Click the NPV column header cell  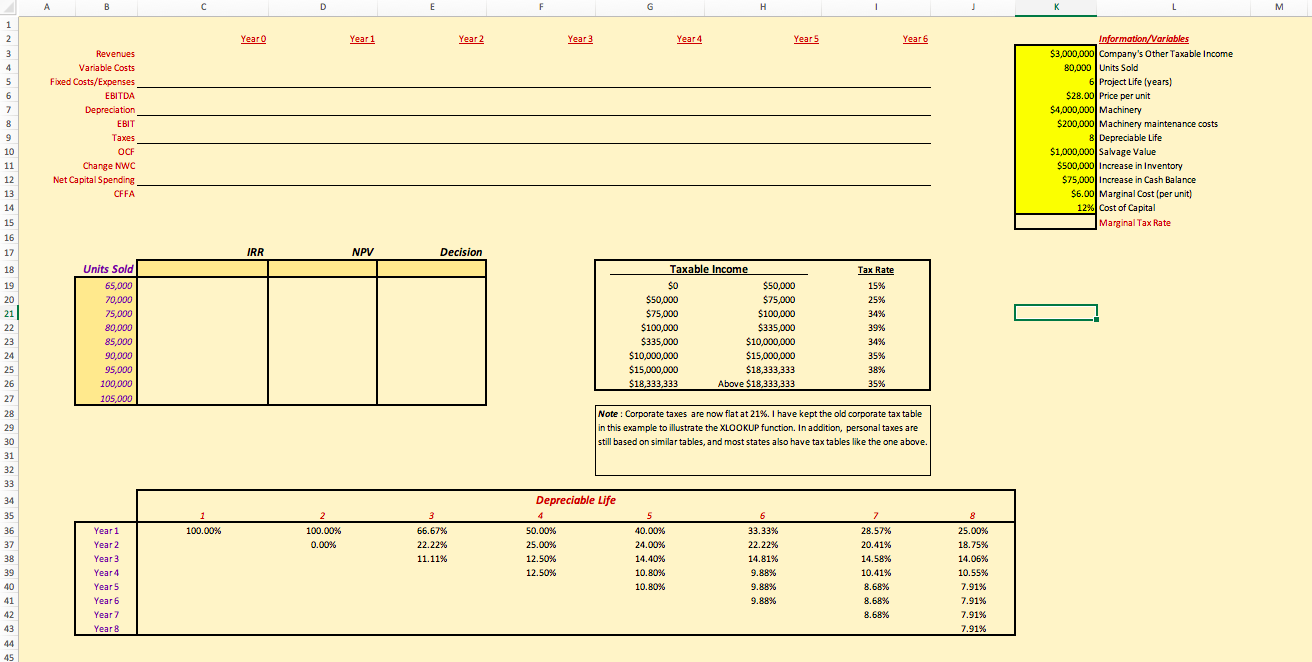(361, 252)
